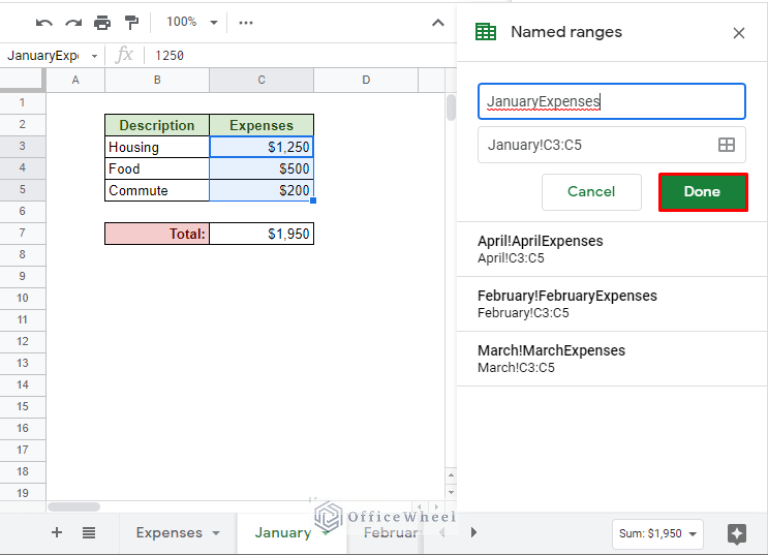768x555 pixels.
Task: Click the select data range grid icon
Action: coord(727,145)
